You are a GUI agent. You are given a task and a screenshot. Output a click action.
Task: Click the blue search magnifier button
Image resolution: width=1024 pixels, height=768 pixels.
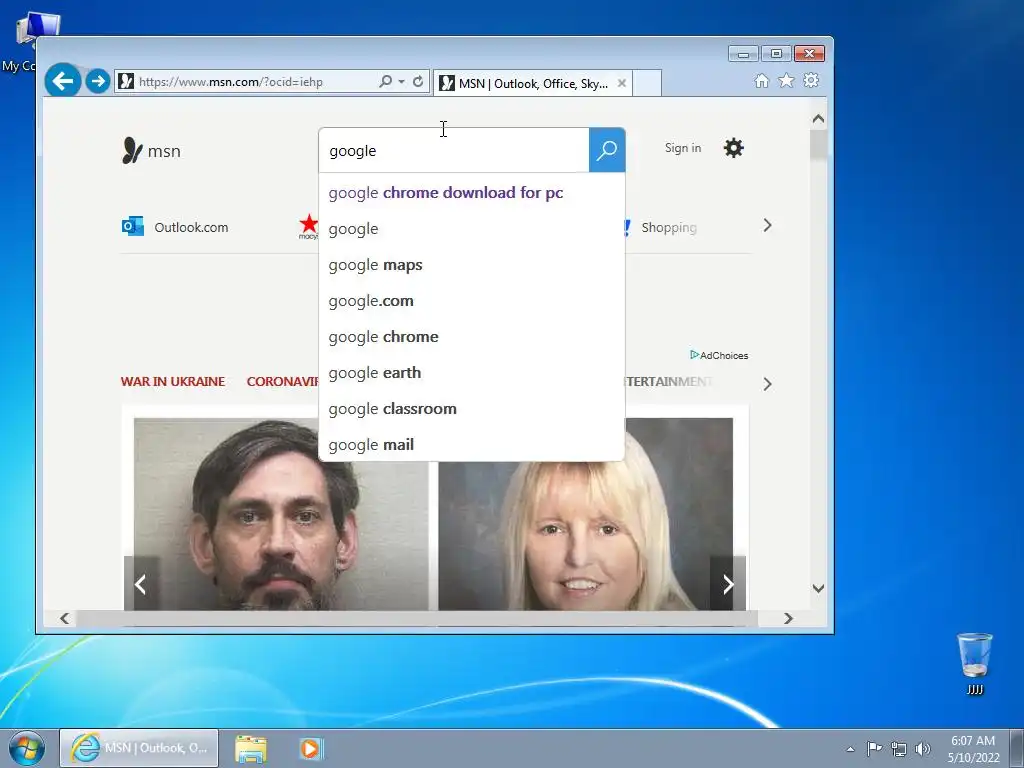(x=607, y=150)
